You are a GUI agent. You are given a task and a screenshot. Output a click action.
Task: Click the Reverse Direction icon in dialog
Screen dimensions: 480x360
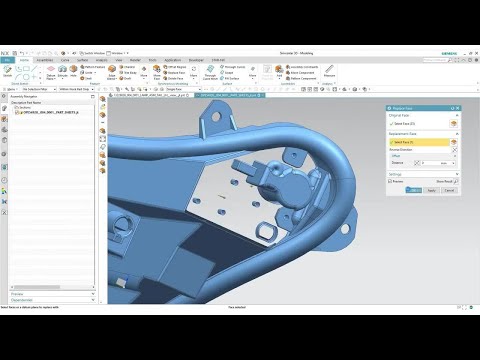pos(454,150)
